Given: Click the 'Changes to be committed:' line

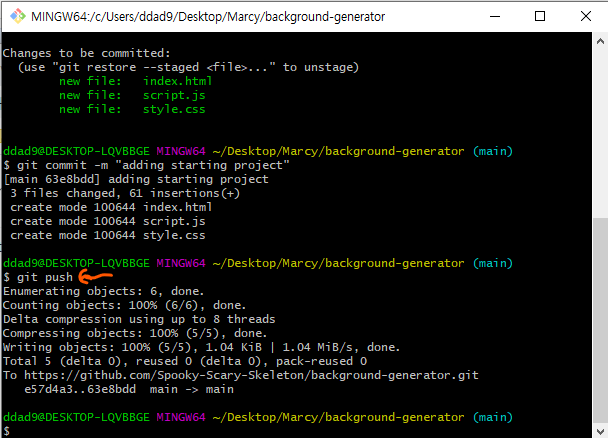Looking at the screenshot, I should click(86, 53).
